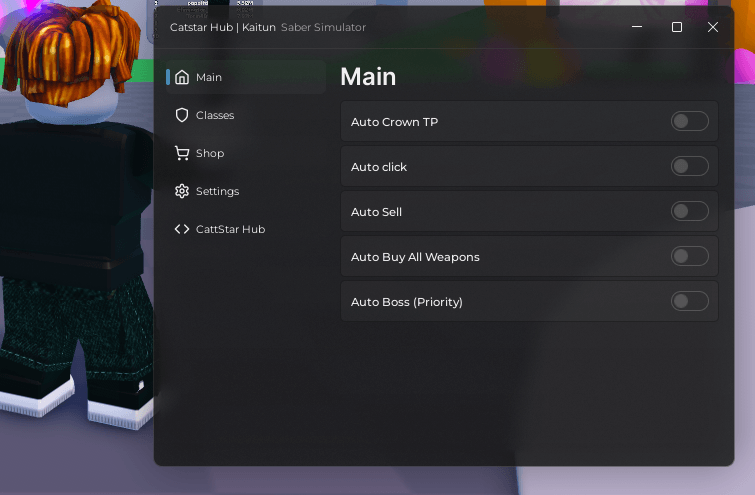Click the Main page heading
This screenshot has width=755, height=495.
coord(368,77)
